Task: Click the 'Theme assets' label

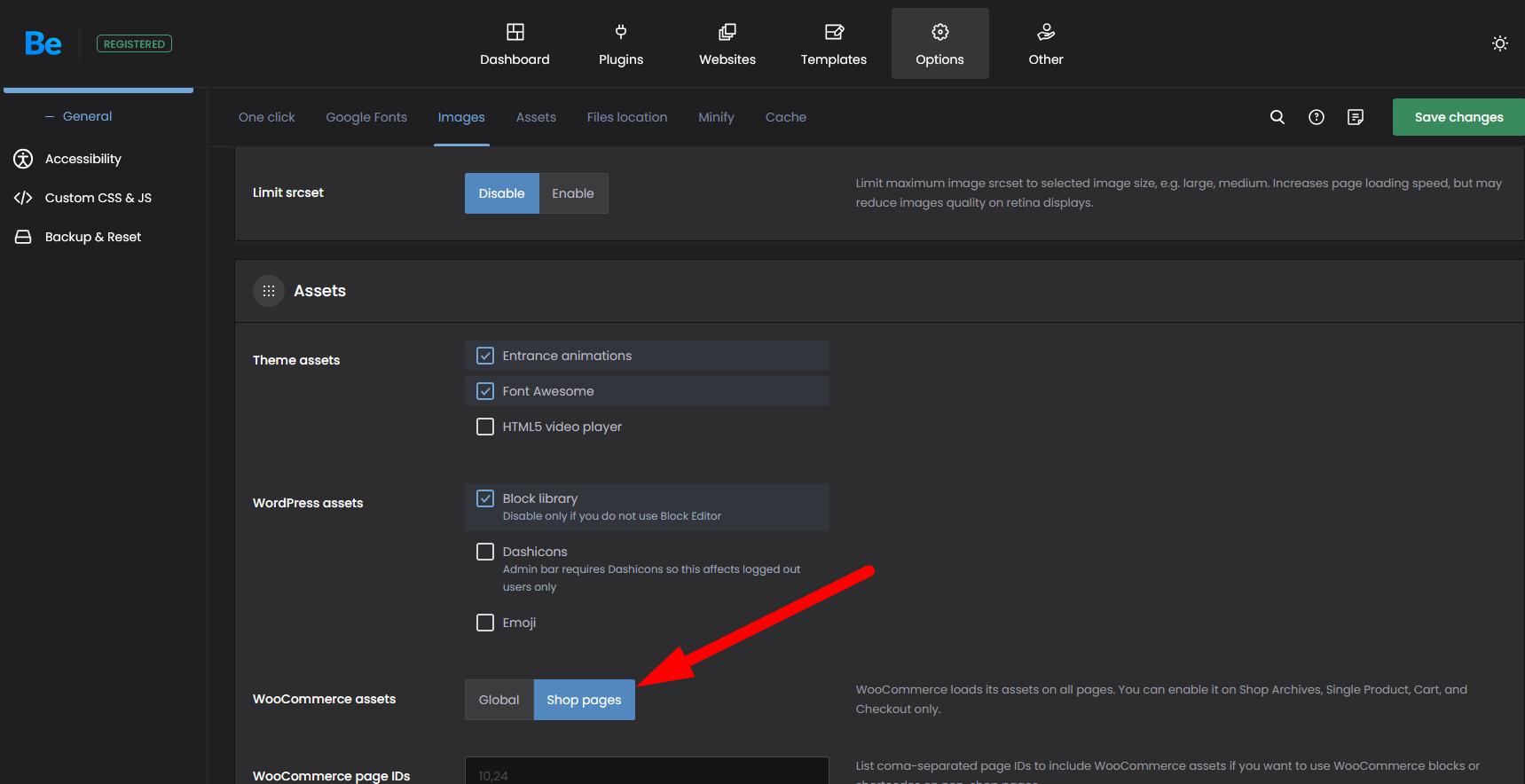Action: click(296, 360)
